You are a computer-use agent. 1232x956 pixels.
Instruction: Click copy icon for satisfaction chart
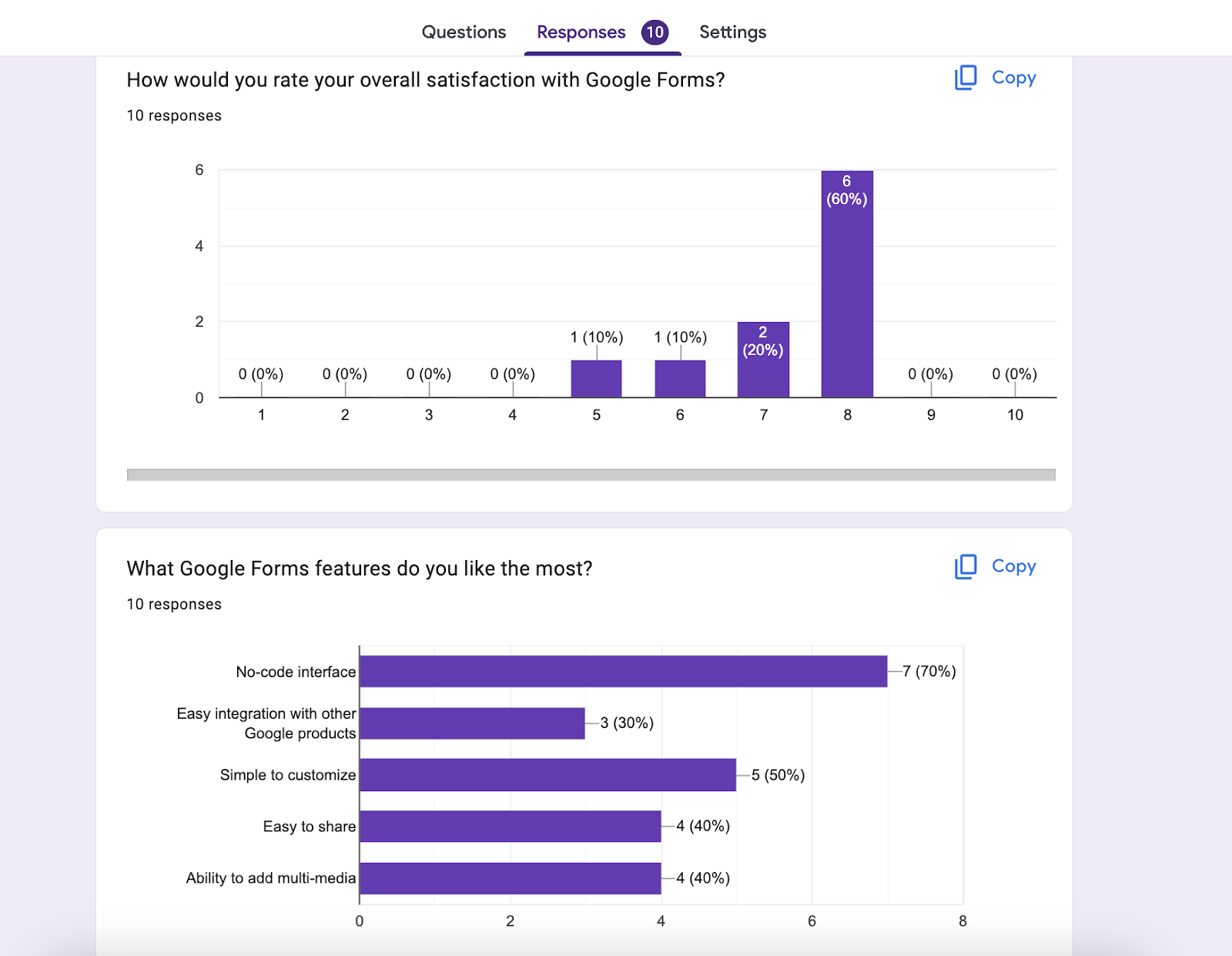[966, 78]
